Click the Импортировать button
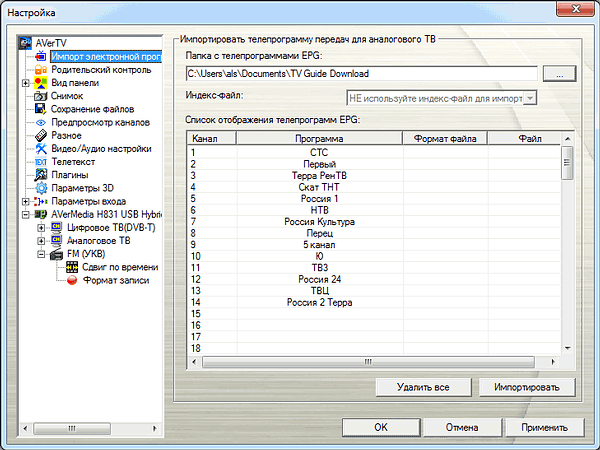The image size is (600, 450). tap(527, 387)
